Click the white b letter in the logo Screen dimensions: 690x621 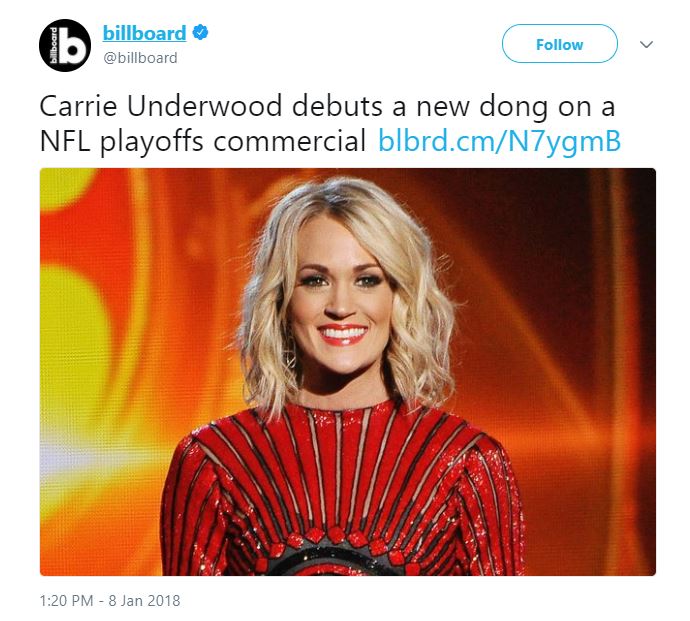pos(71,45)
